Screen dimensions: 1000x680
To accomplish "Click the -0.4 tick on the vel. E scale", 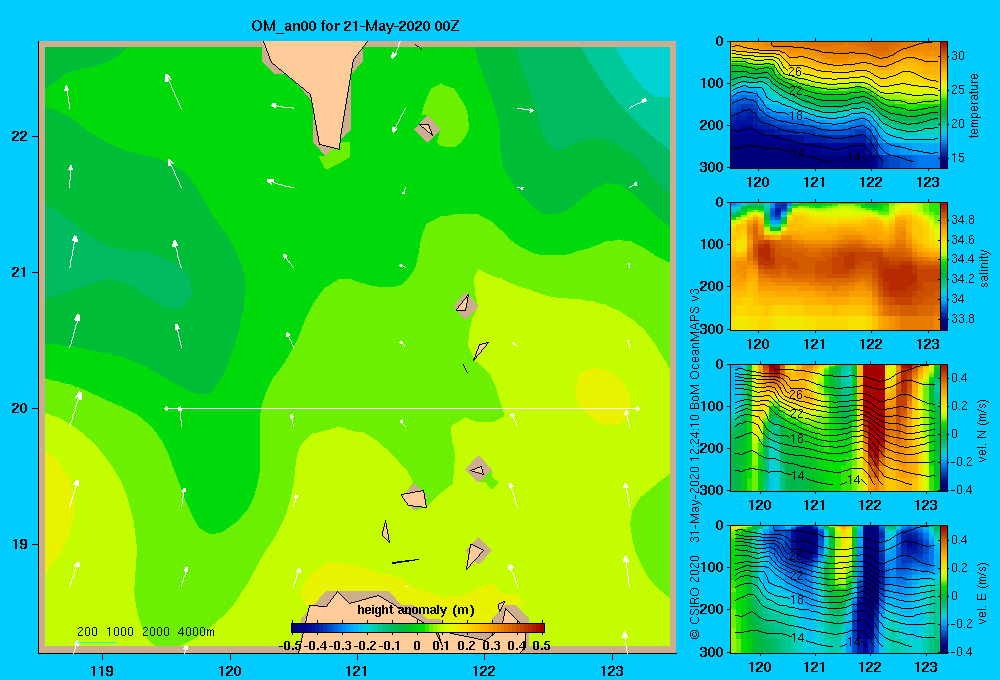I will click(x=961, y=652).
